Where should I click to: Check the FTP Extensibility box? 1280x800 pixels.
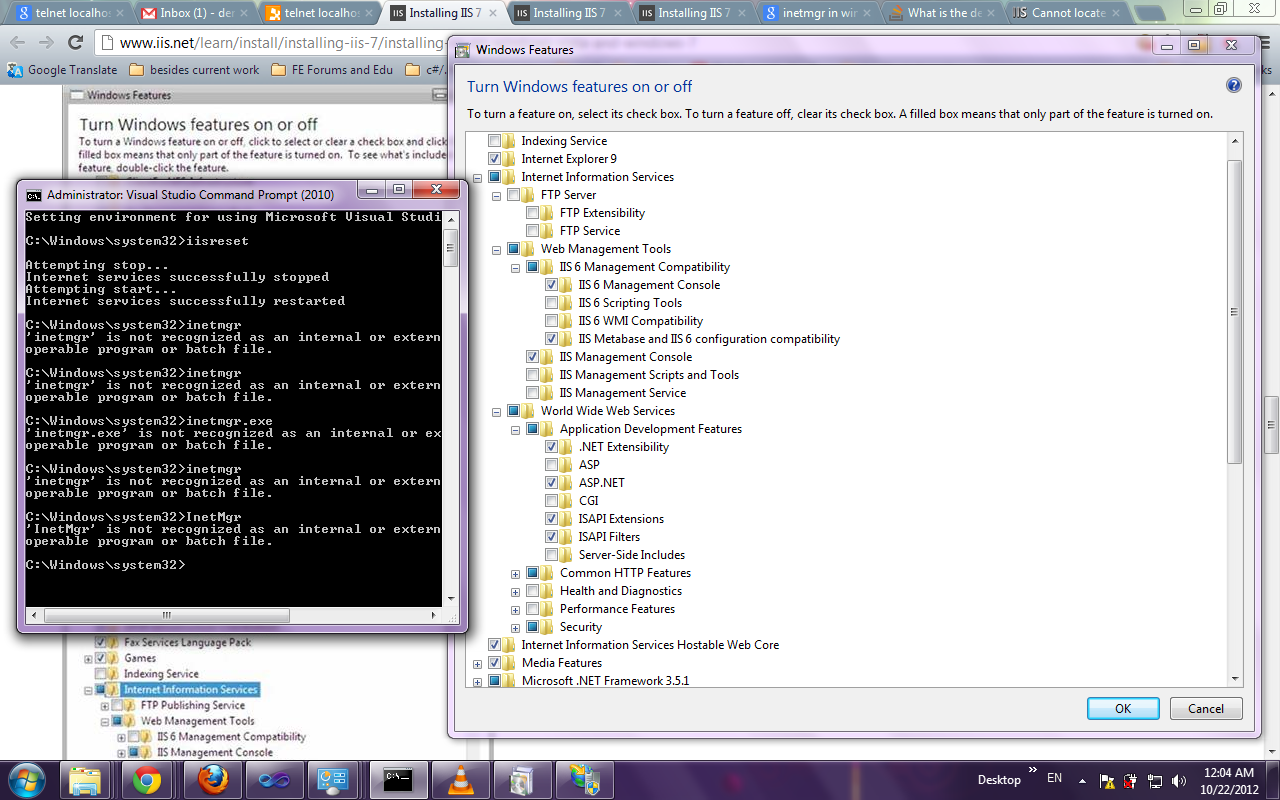(533, 213)
